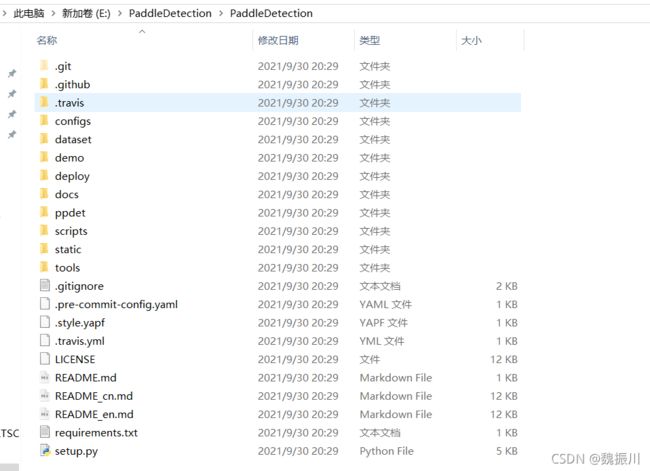Expand chevron before last PaddleDetection breadcrumb

[221, 13]
